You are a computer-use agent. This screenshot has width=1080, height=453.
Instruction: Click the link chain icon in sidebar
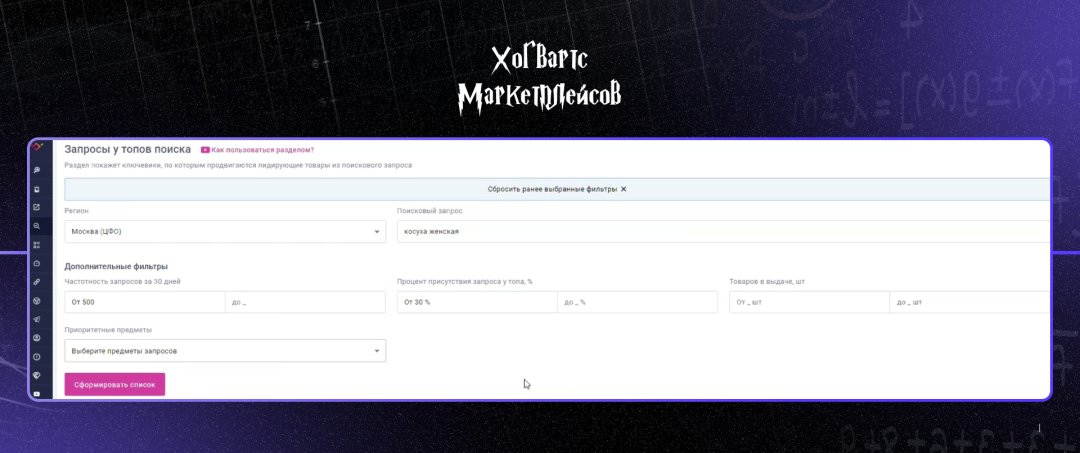(37, 282)
